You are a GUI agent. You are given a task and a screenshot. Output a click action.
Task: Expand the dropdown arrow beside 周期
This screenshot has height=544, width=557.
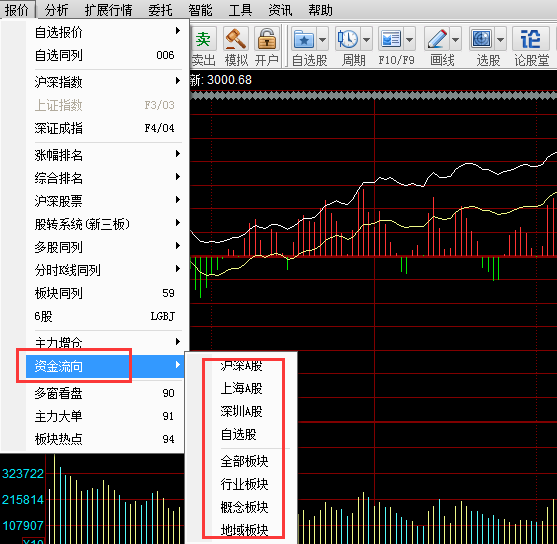pos(366,39)
